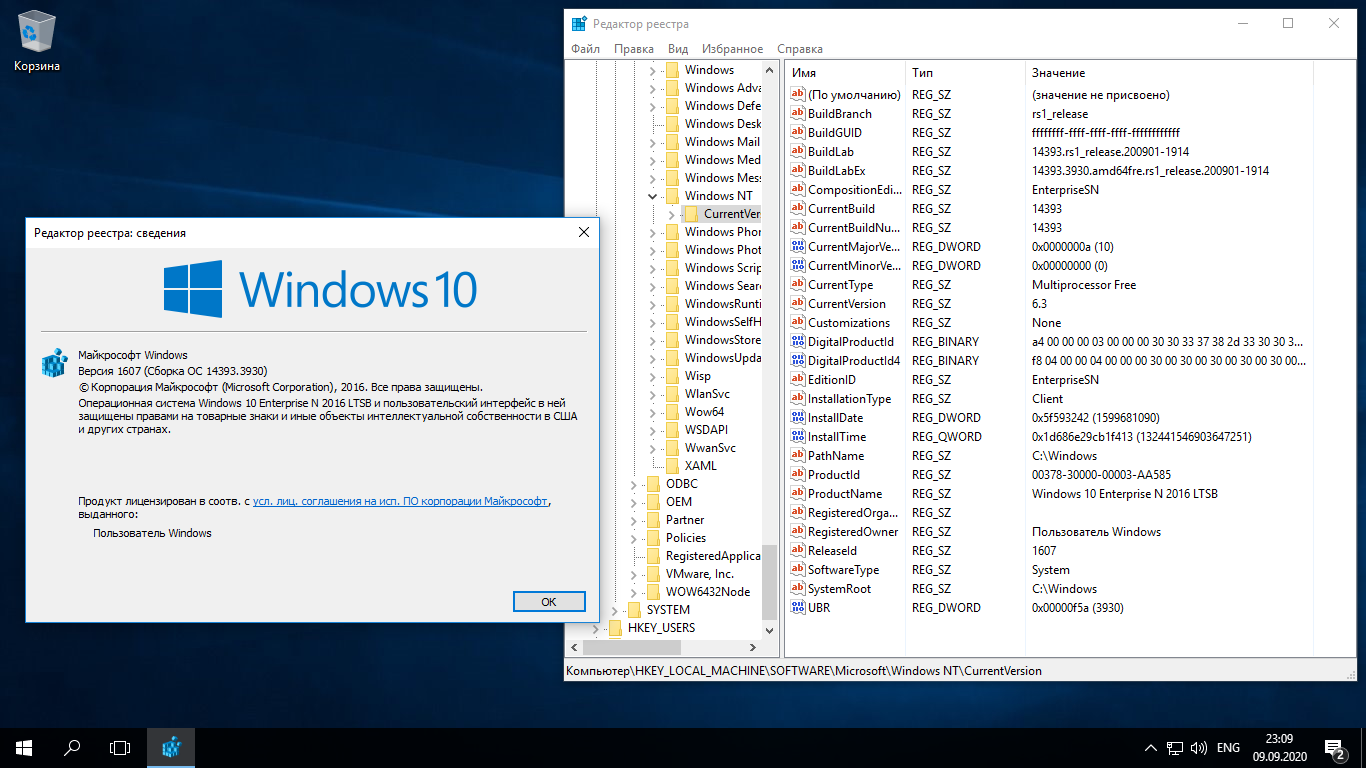
Task: Select the XAML tree key
Action: click(700, 465)
